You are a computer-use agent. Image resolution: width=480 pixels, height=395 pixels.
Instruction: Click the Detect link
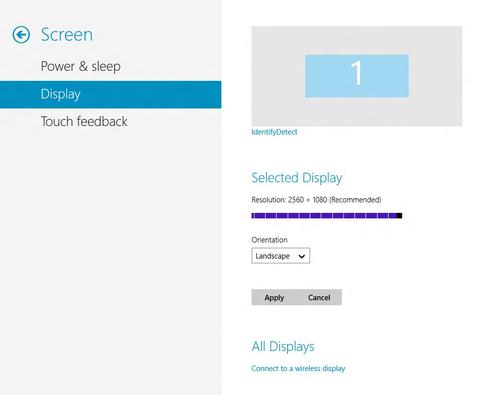[286, 132]
